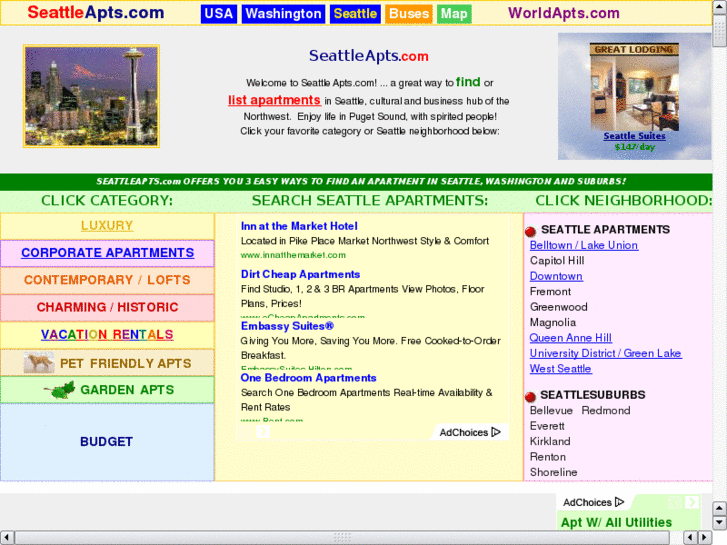Click Fremont neighborhood text
This screenshot has height=545, width=727.
pyautogui.click(x=550, y=291)
